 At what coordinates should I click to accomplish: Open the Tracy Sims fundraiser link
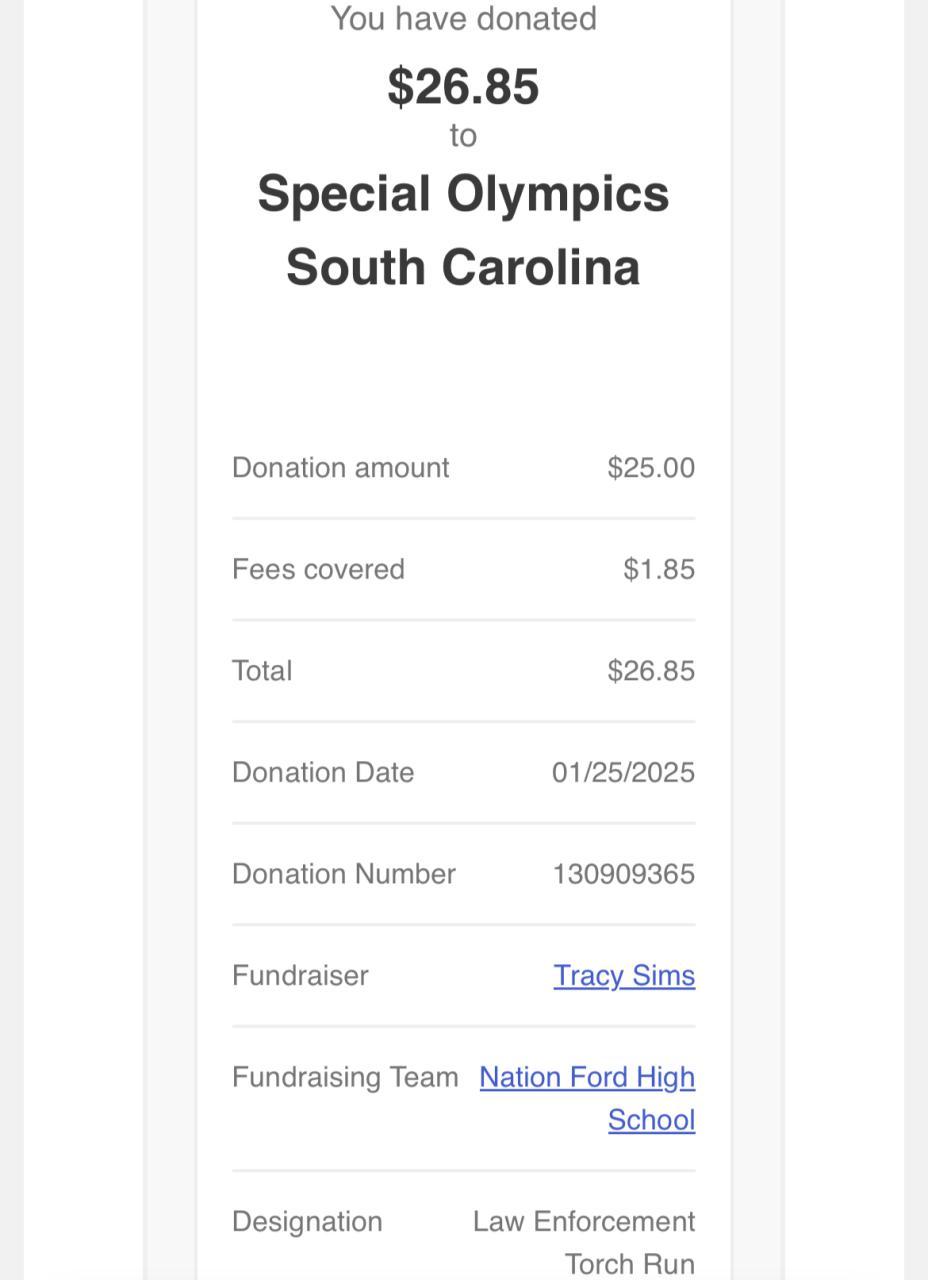[624, 975]
